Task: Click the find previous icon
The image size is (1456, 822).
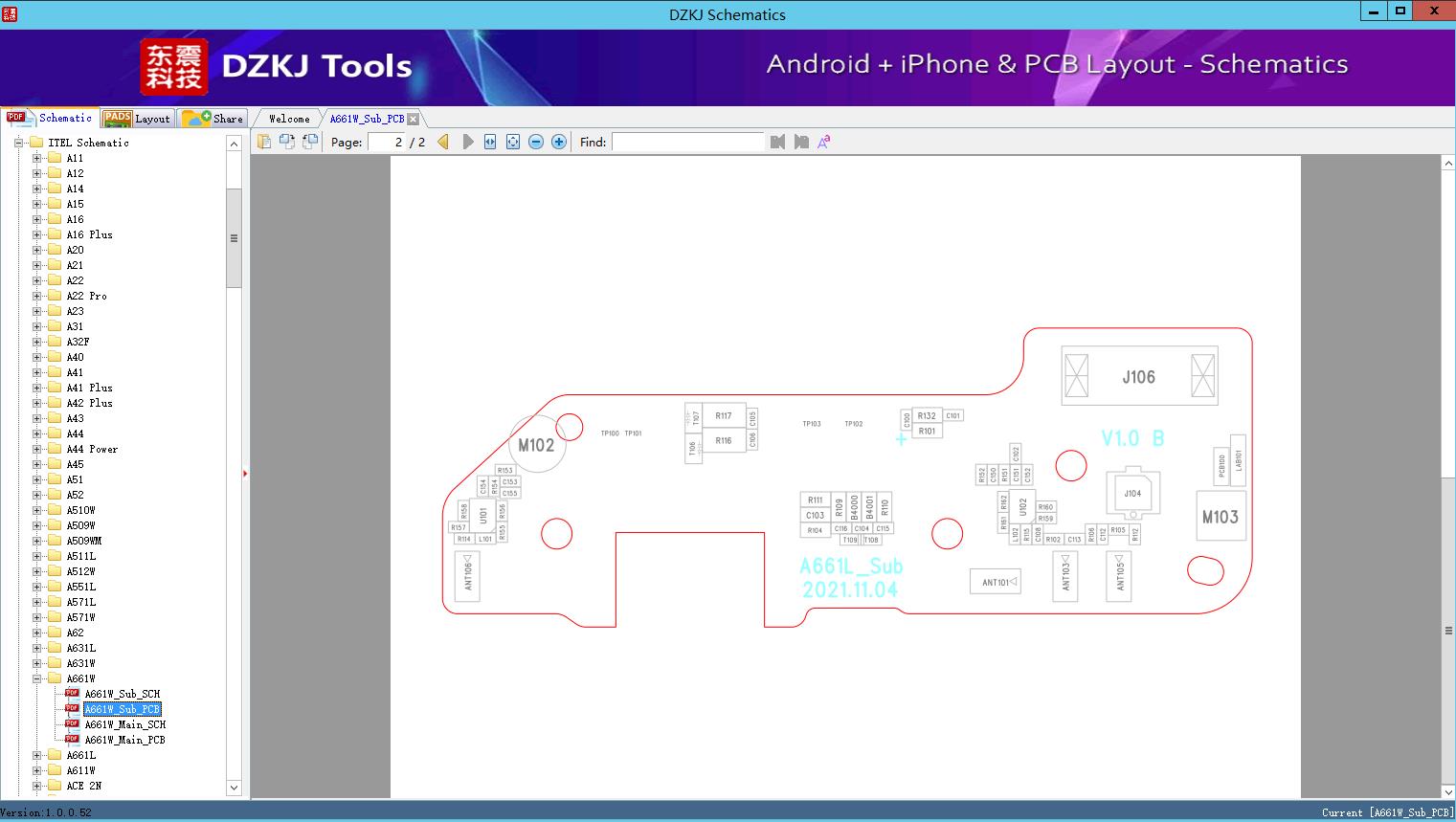Action: [x=777, y=142]
